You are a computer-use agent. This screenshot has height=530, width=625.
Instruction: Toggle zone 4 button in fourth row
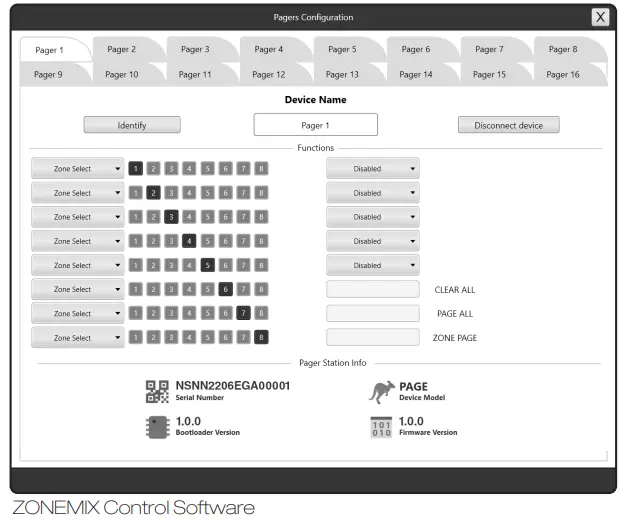[x=188, y=241]
